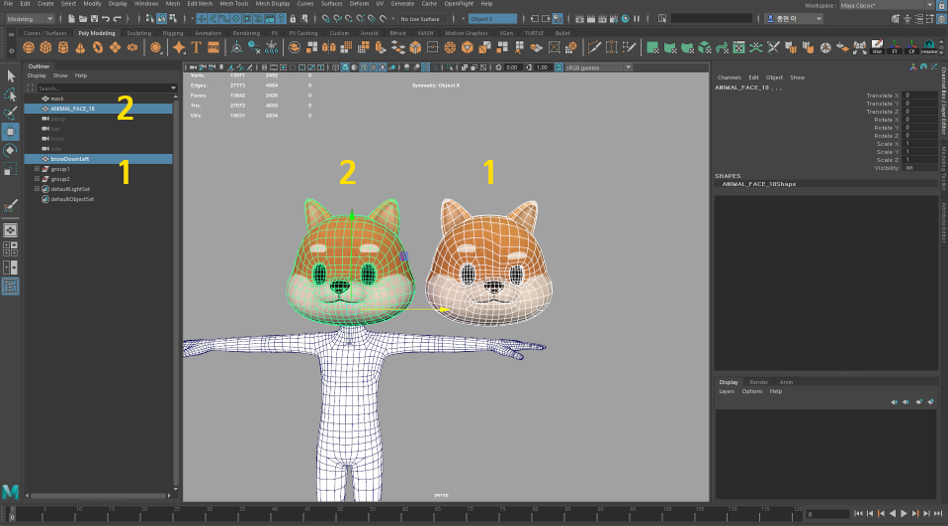Toggle pause viewport rendering button
This screenshot has height=526, width=948.
coord(637,19)
